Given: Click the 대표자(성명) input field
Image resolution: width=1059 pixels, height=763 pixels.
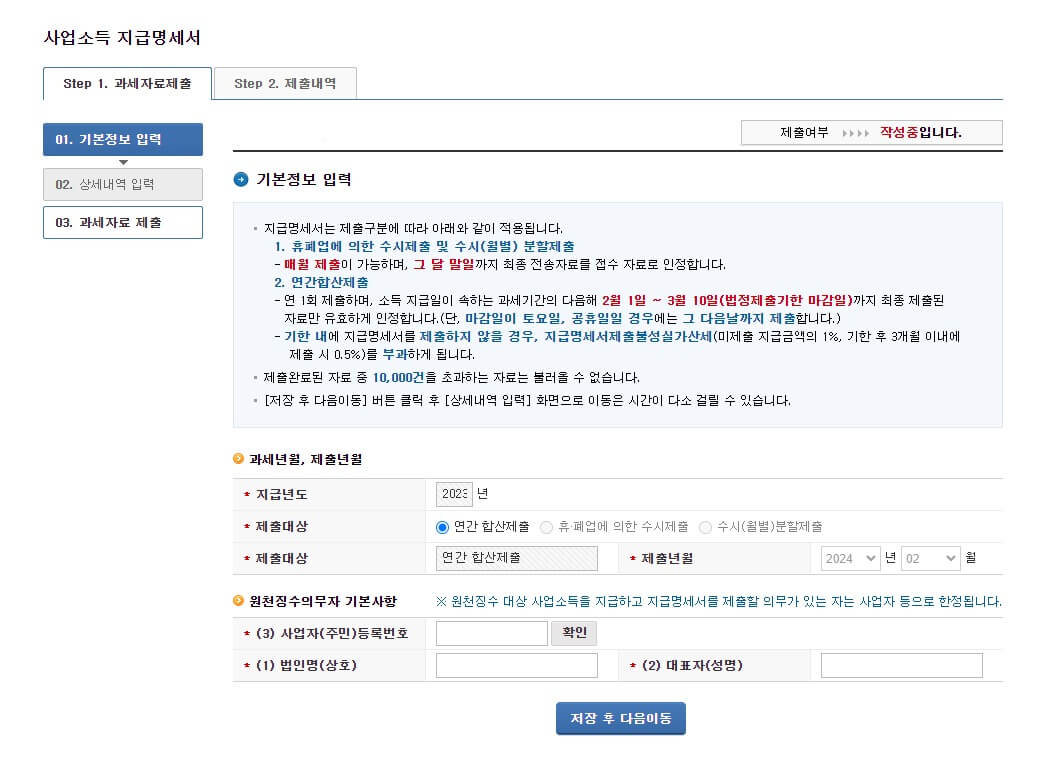Looking at the screenshot, I should pyautogui.click(x=899, y=664).
